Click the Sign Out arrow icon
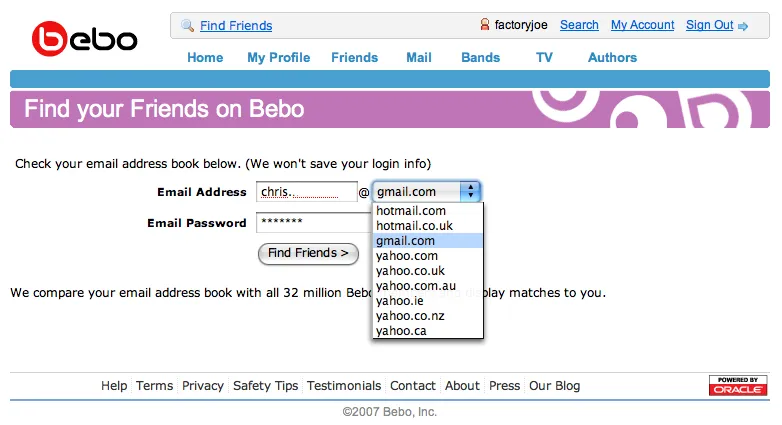 (x=743, y=26)
